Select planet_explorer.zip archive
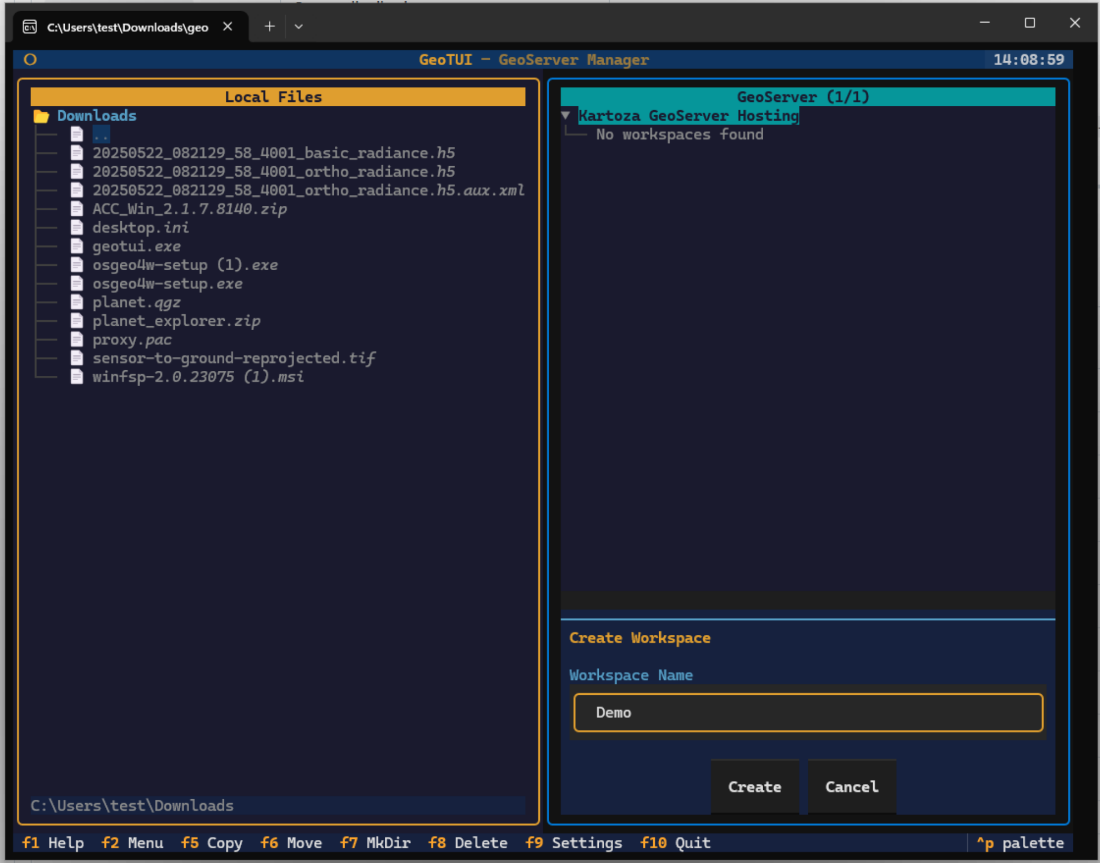 click(177, 321)
